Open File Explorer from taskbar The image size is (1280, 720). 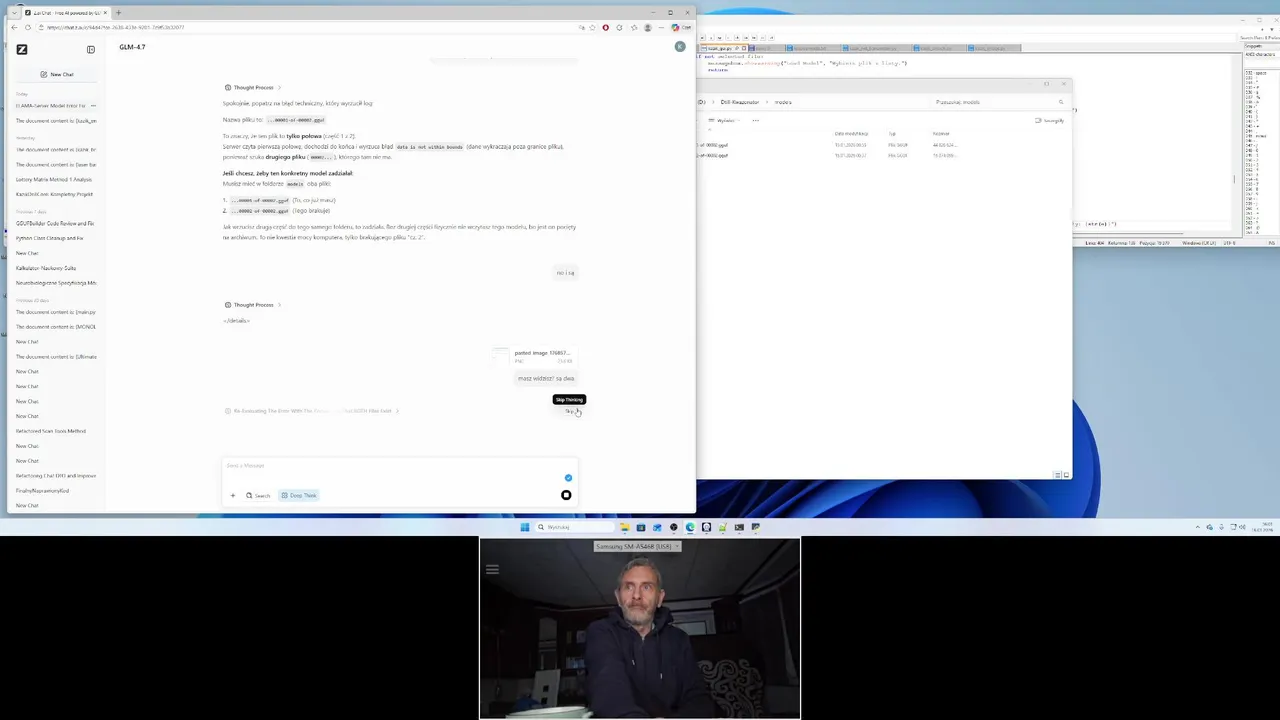click(624, 527)
